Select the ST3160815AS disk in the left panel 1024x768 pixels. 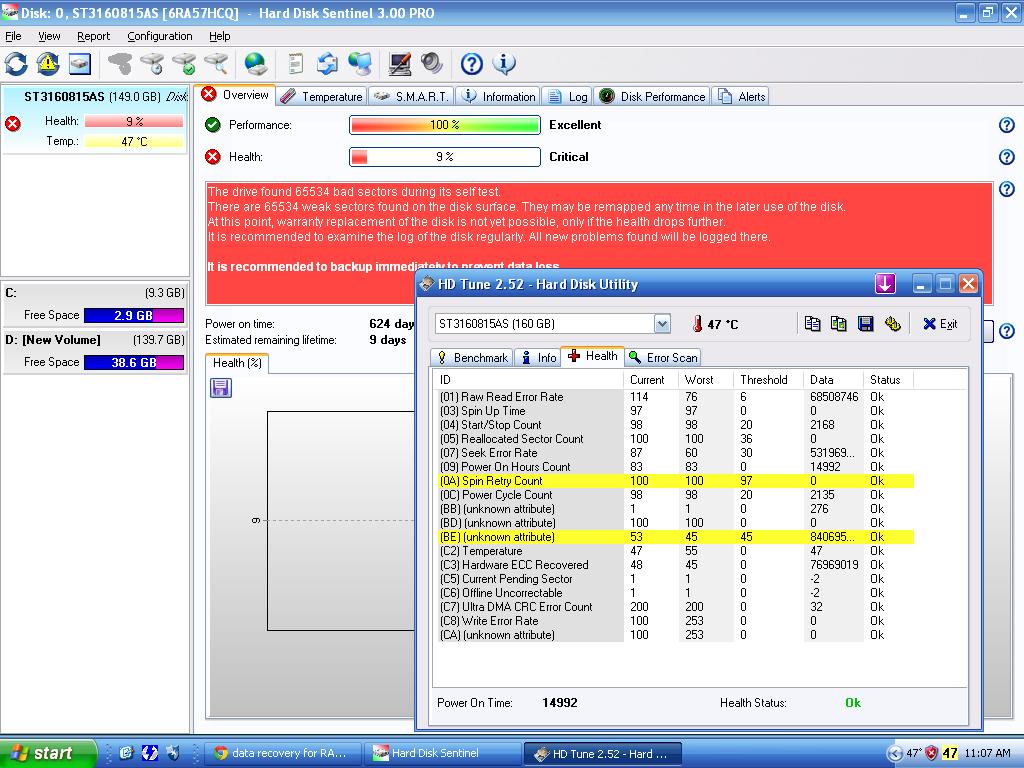[94, 119]
